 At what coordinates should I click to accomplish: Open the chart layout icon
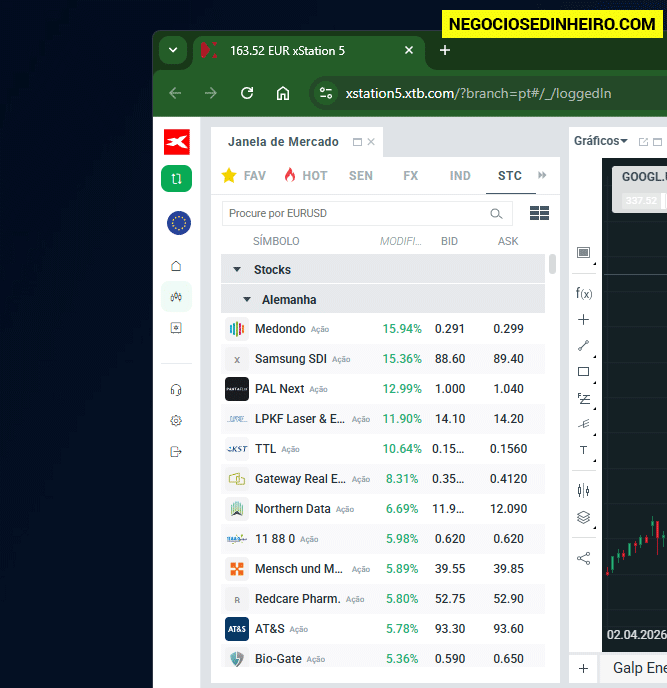[584, 252]
